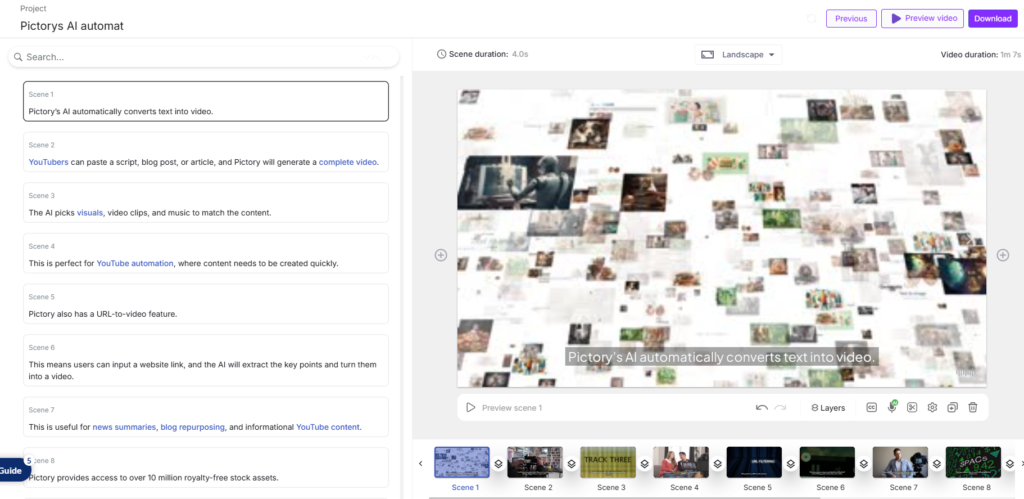Click the highlighted keyword YouTube automation
This screenshot has height=499, width=1024.
135,263
